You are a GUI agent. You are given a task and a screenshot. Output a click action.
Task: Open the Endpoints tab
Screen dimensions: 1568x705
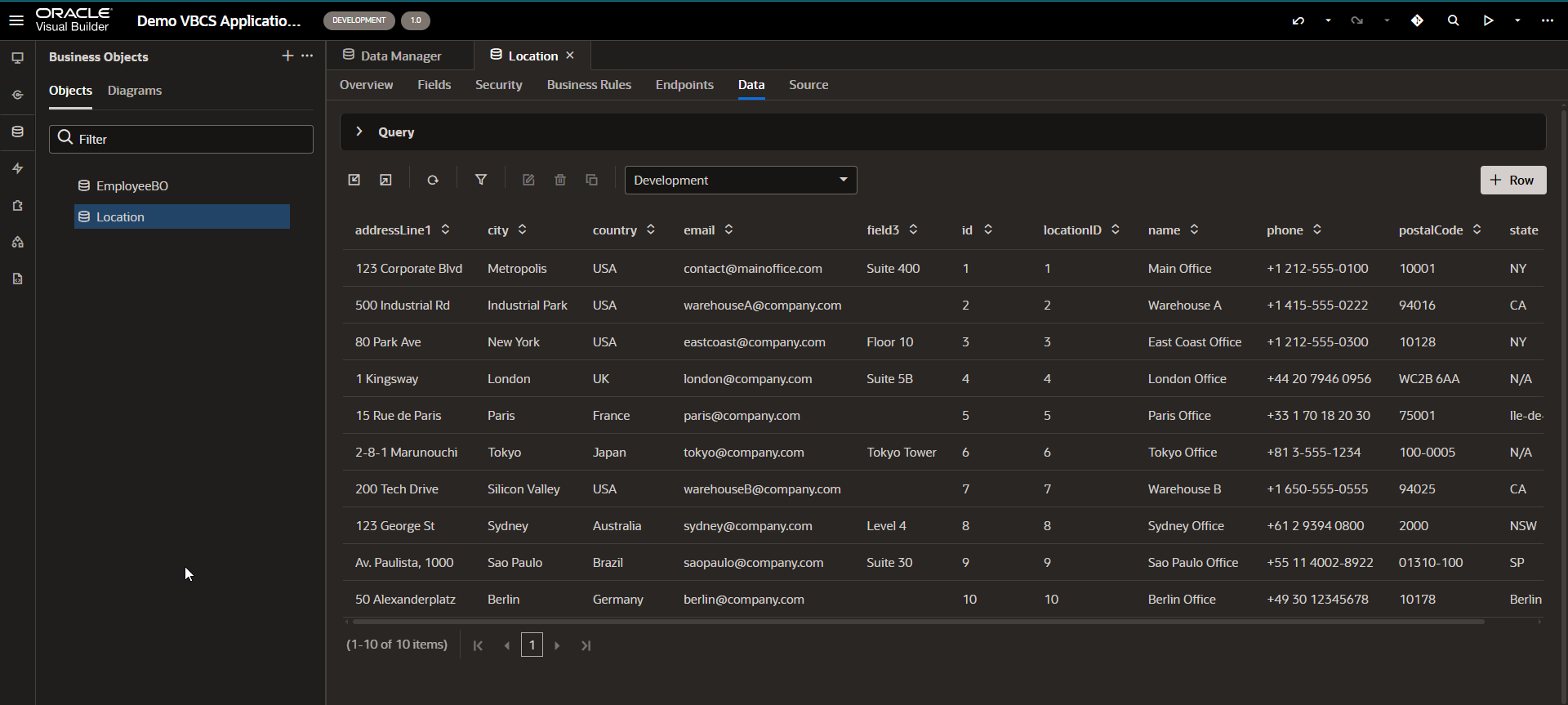click(684, 85)
